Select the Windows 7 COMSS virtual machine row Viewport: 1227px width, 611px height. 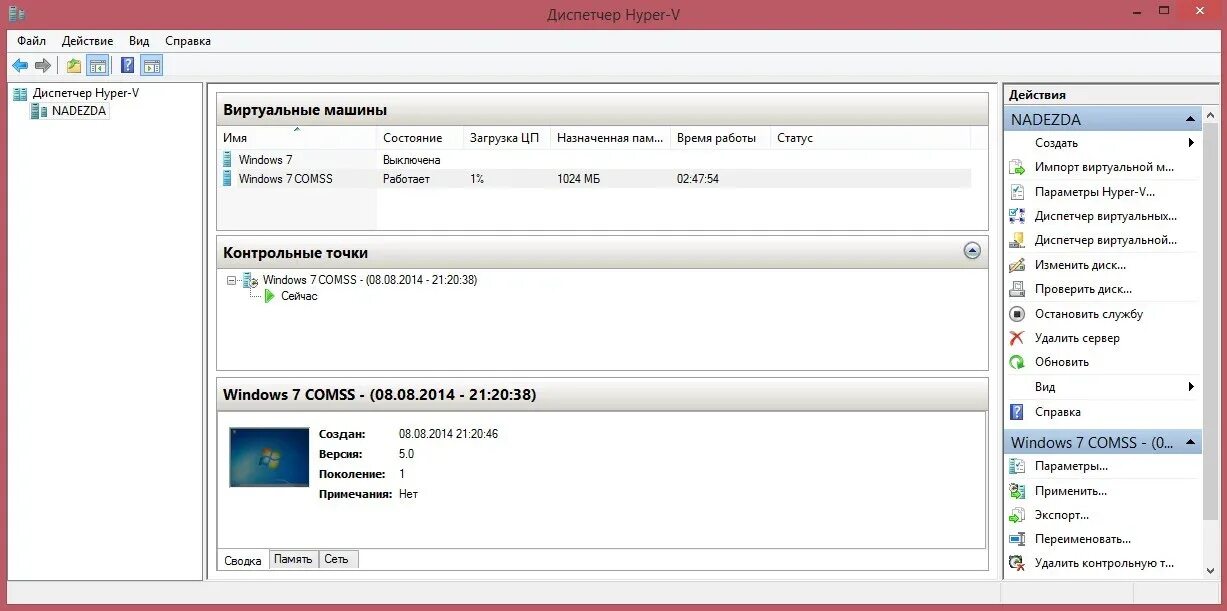coord(594,179)
